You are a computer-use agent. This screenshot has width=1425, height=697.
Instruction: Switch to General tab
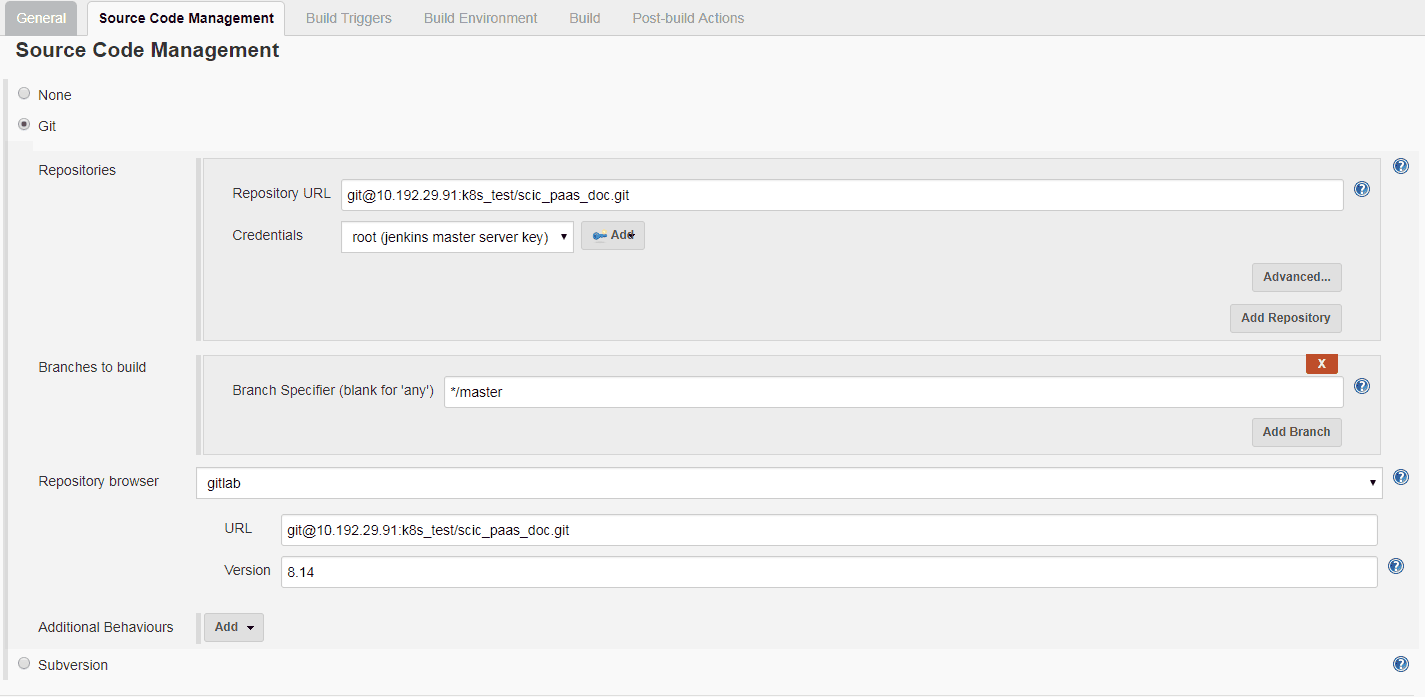(x=41, y=18)
